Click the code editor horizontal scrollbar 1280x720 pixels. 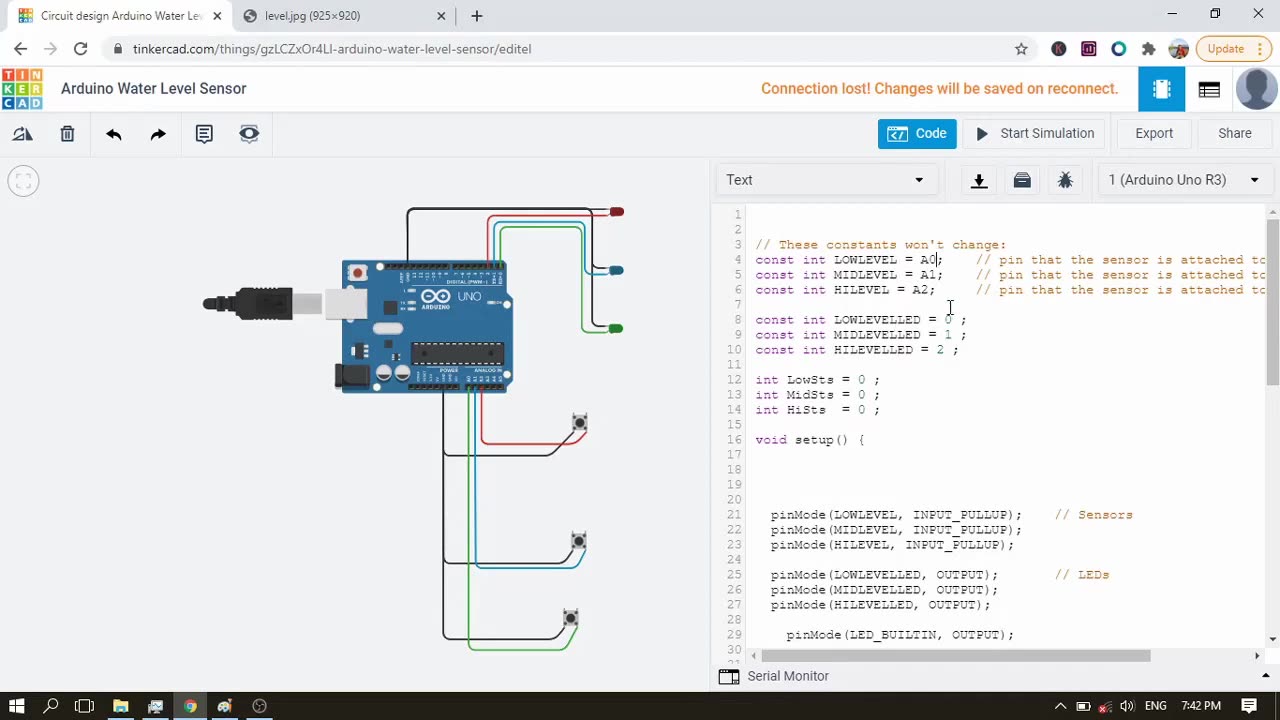click(x=955, y=656)
